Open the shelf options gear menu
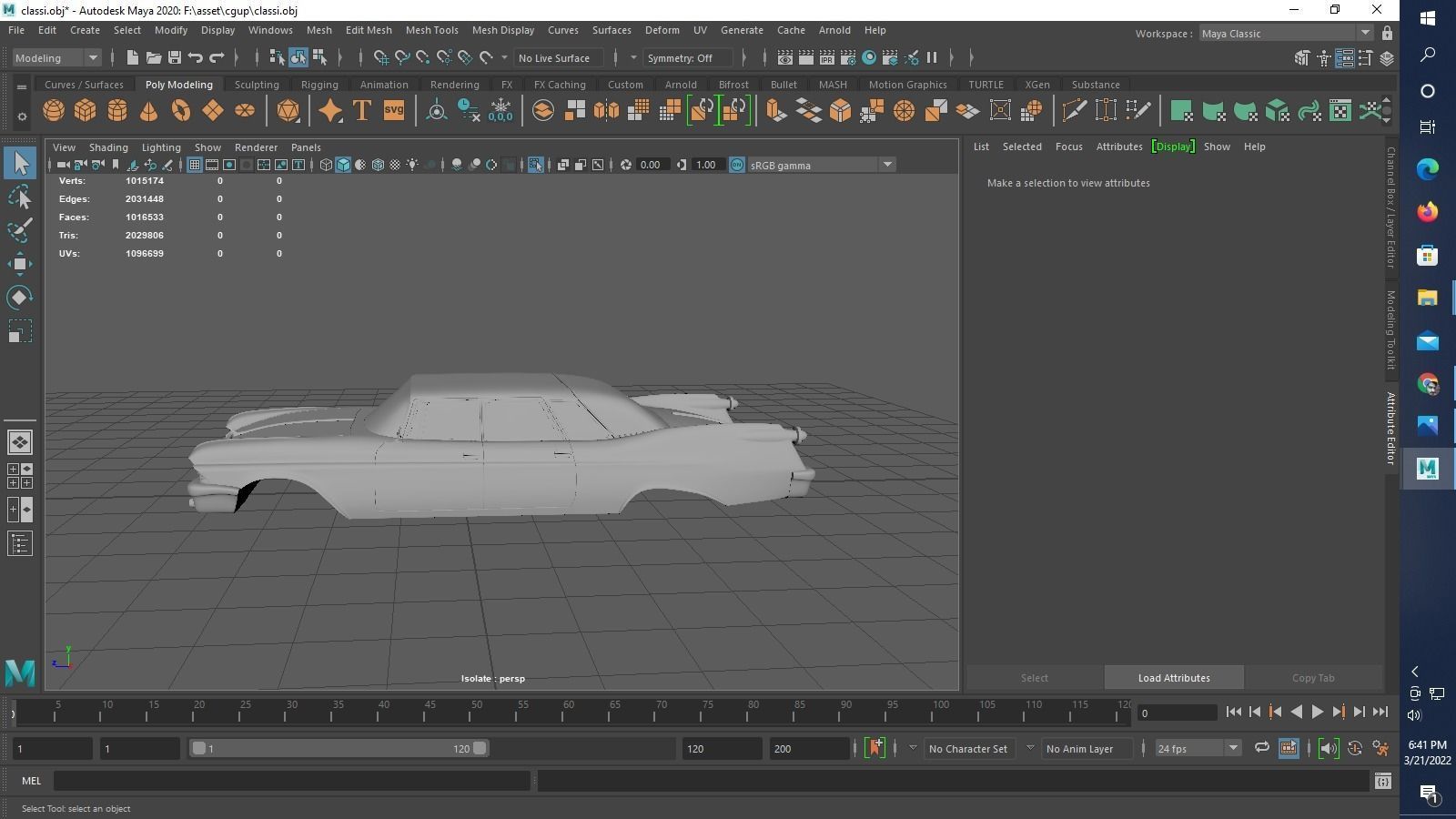Image resolution: width=1456 pixels, height=819 pixels. pos(21,117)
